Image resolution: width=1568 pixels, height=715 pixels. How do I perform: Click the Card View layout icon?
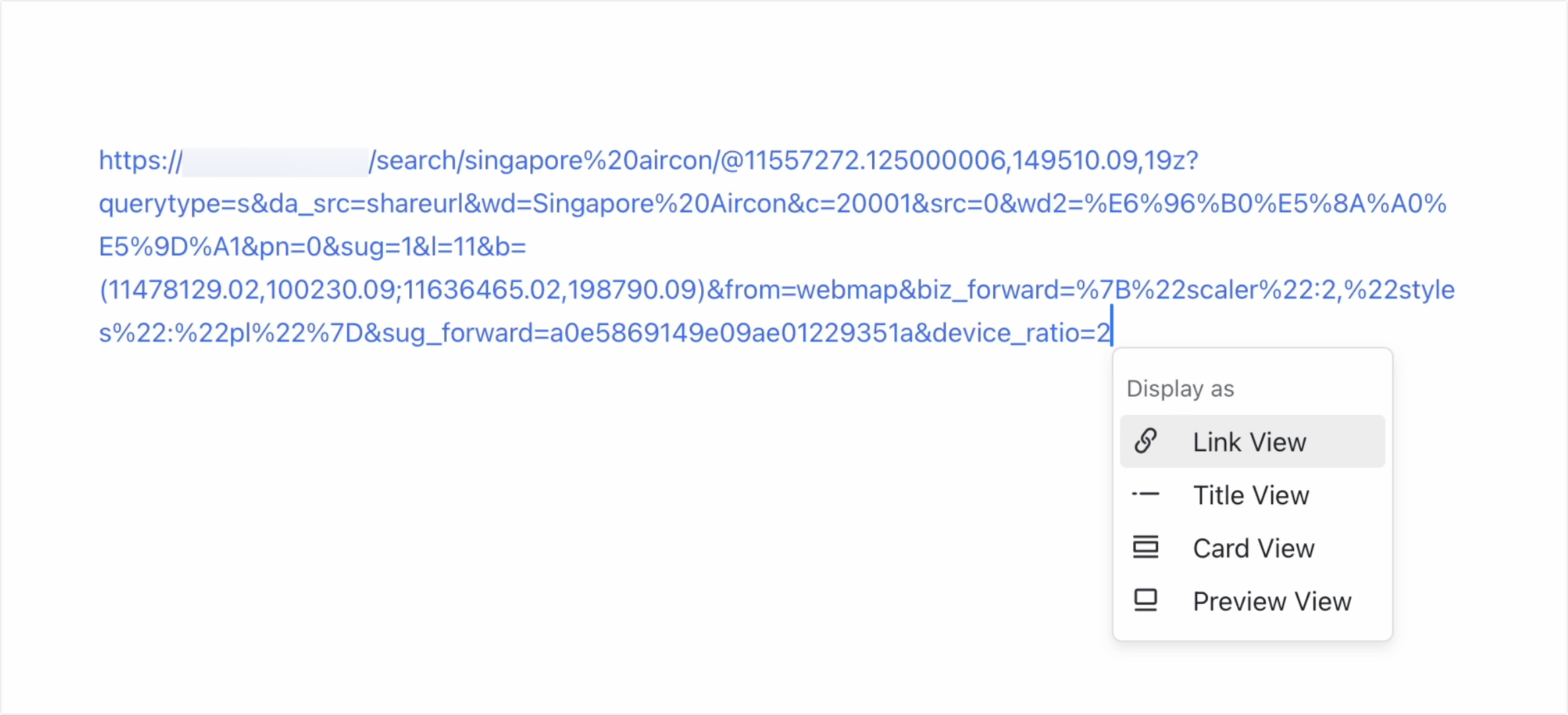(x=1146, y=547)
